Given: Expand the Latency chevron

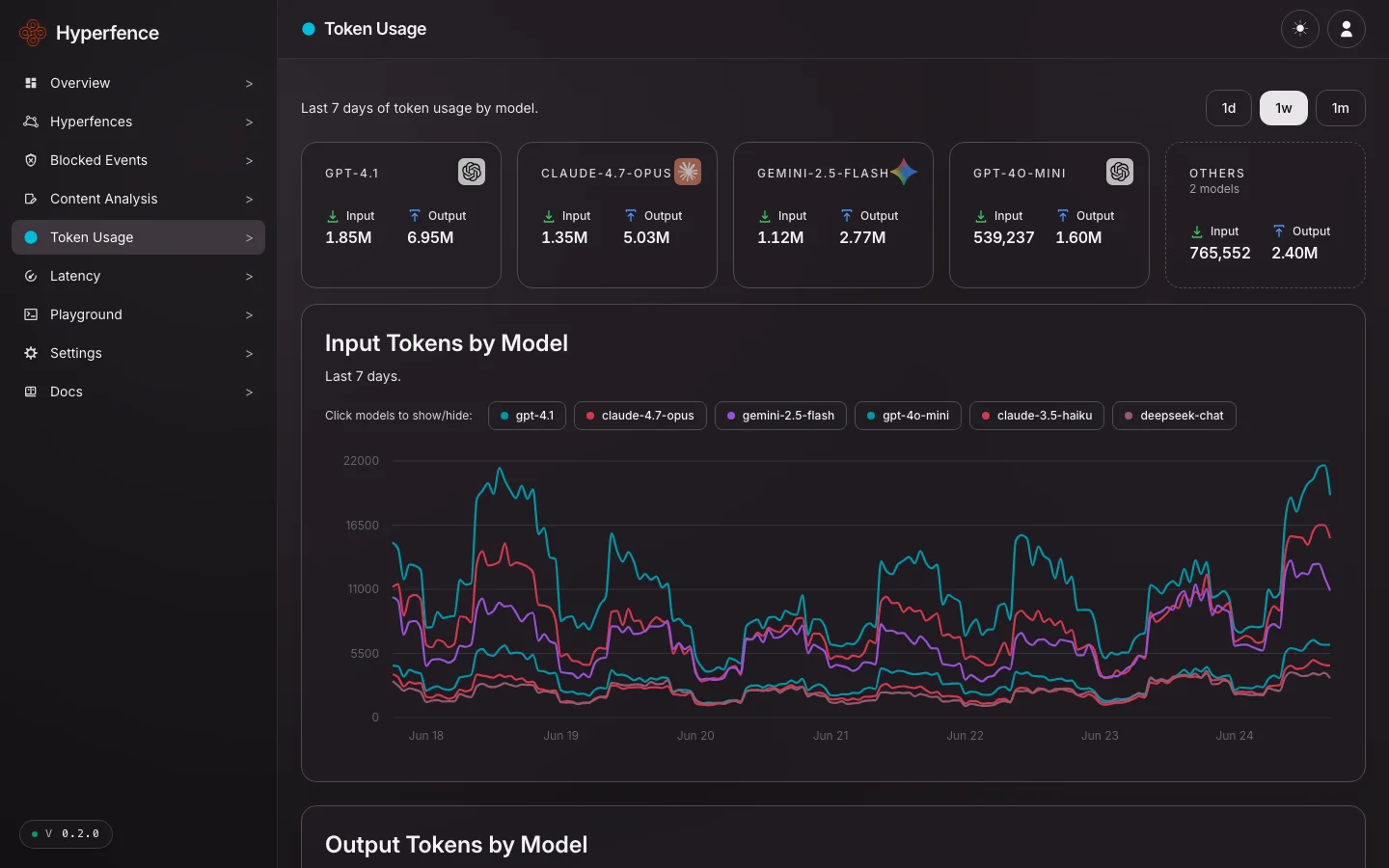Looking at the screenshot, I should click(249, 277).
